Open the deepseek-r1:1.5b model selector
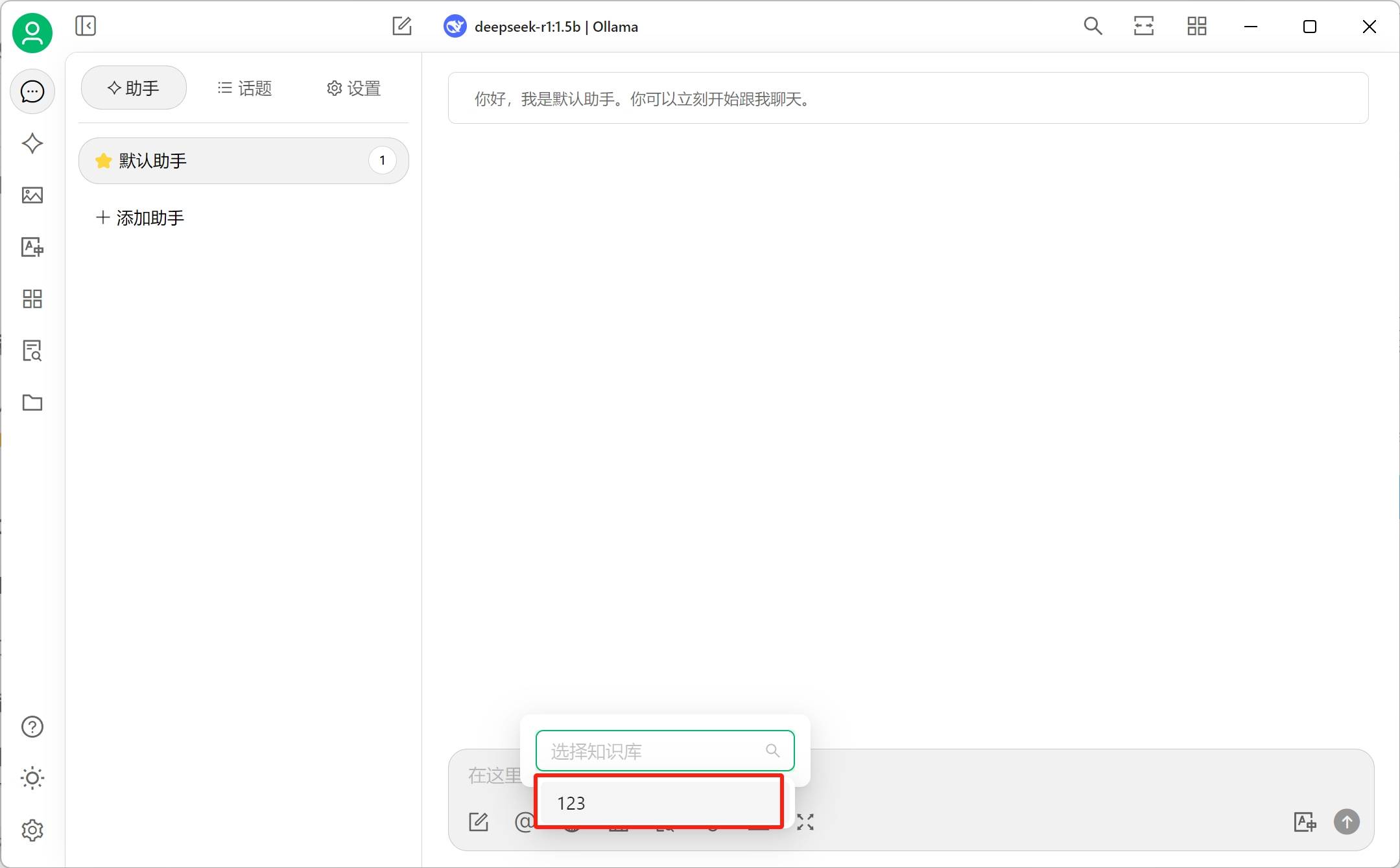Viewport: 1400px width, 868px height. pos(541,27)
